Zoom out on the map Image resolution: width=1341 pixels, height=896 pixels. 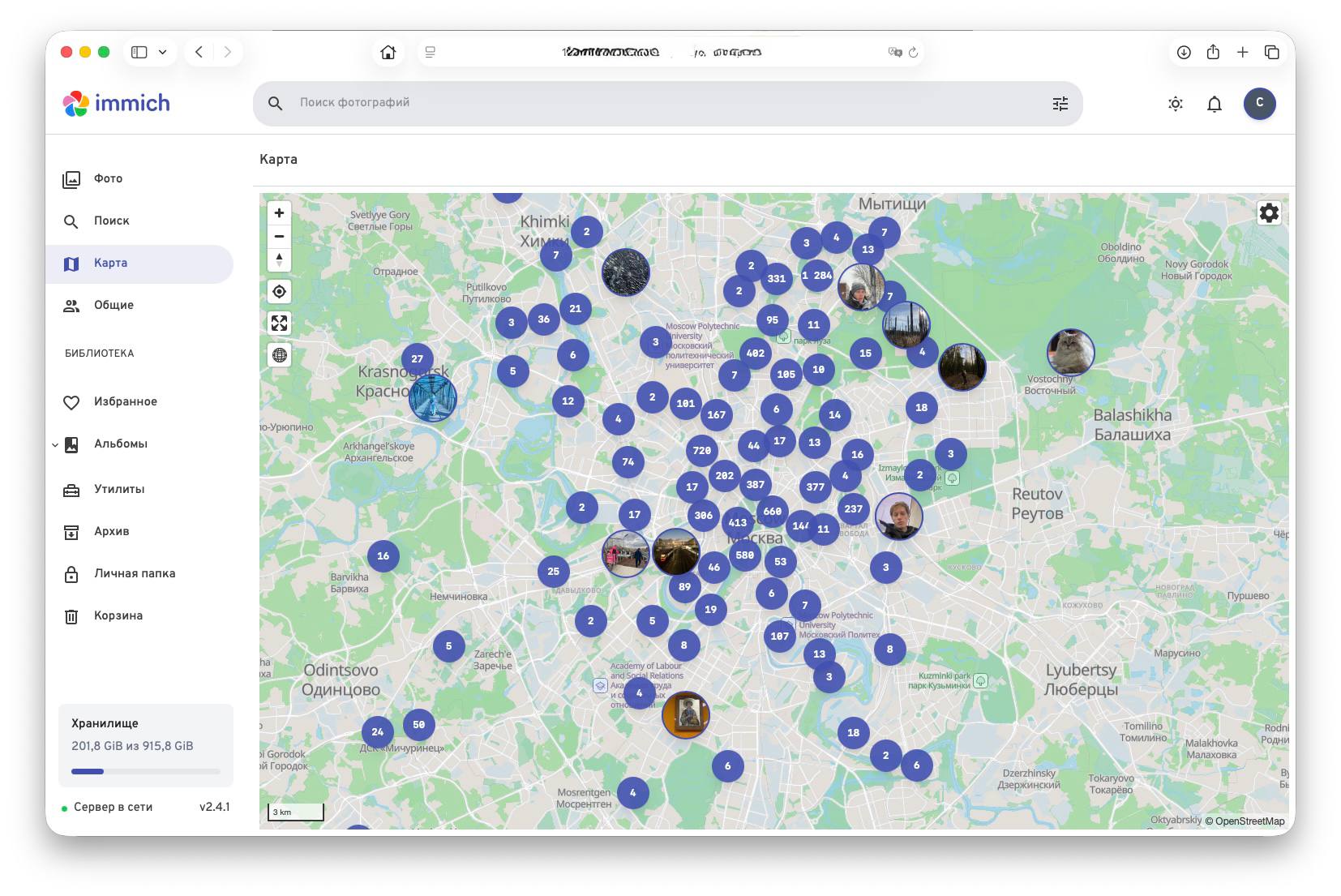[279, 236]
